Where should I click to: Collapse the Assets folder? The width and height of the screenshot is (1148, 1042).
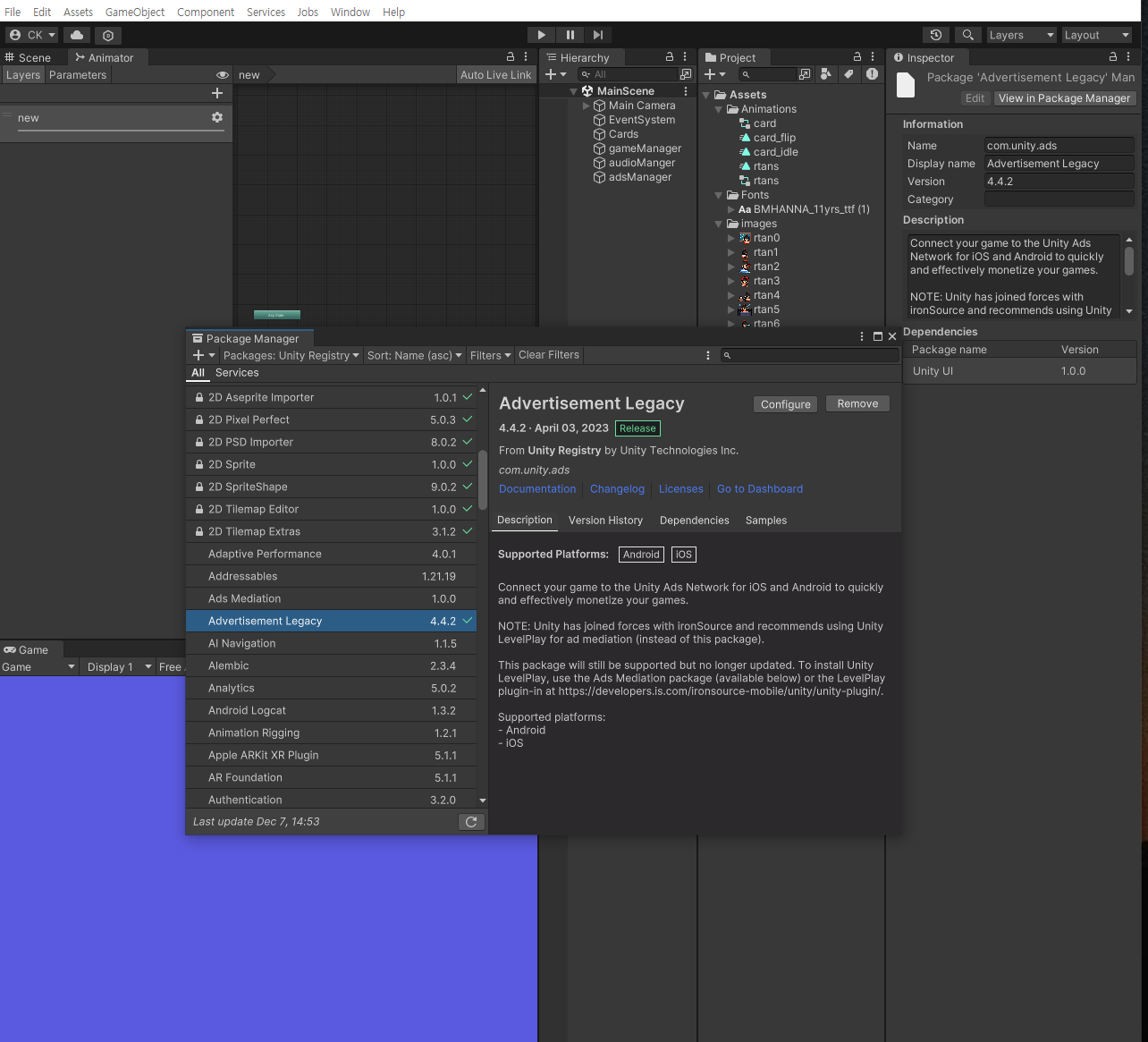(x=706, y=95)
